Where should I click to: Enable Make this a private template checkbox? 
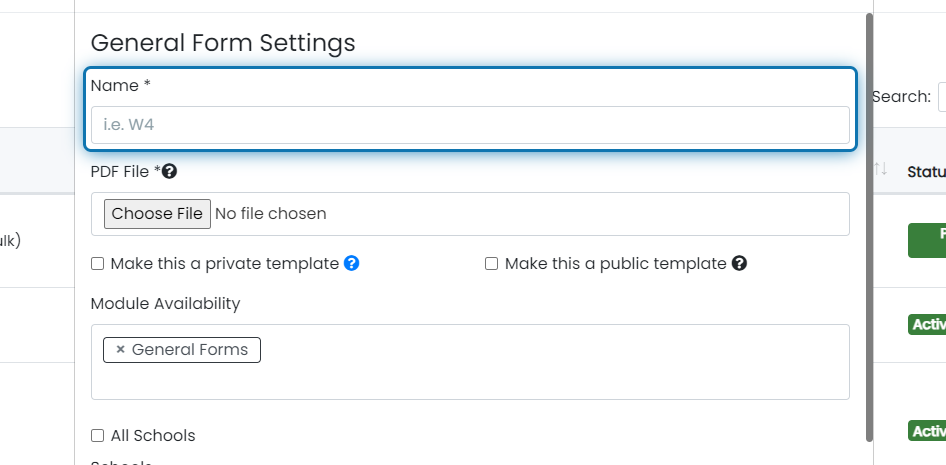(97, 264)
